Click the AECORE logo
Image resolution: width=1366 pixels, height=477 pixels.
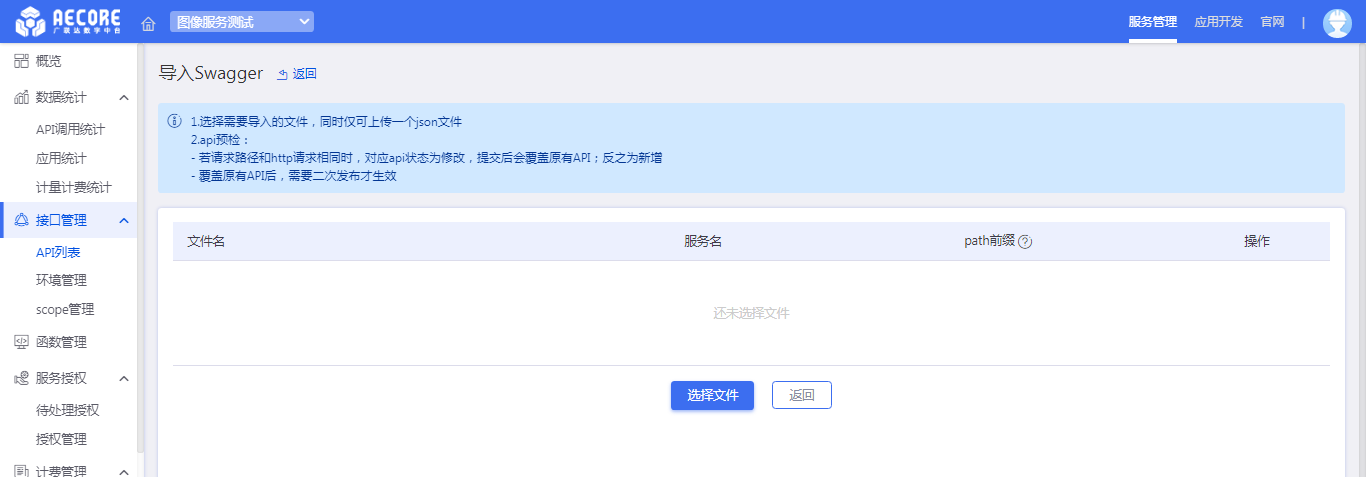click(x=68, y=21)
